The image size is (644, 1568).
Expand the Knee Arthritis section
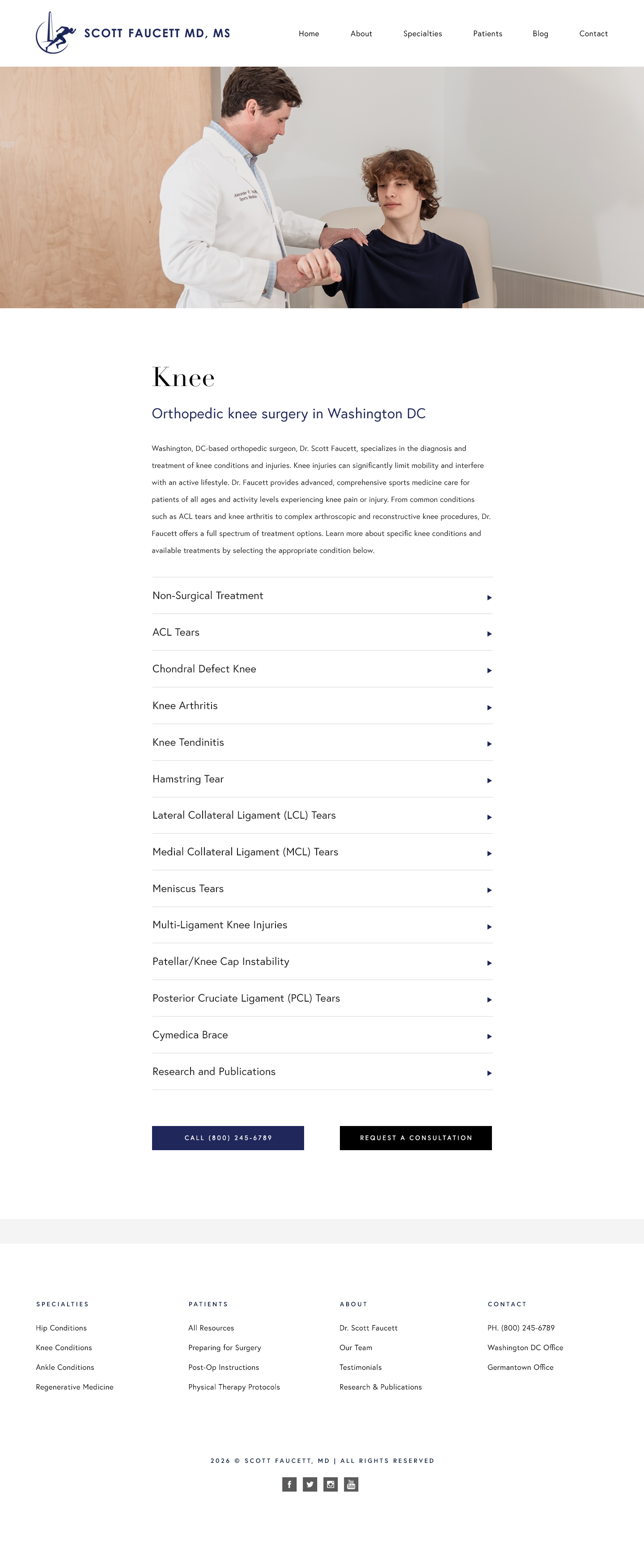322,705
